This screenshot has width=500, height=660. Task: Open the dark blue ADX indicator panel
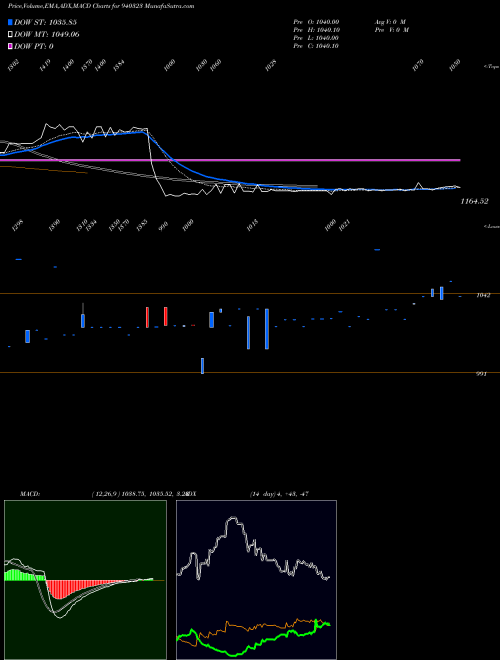tap(256, 580)
